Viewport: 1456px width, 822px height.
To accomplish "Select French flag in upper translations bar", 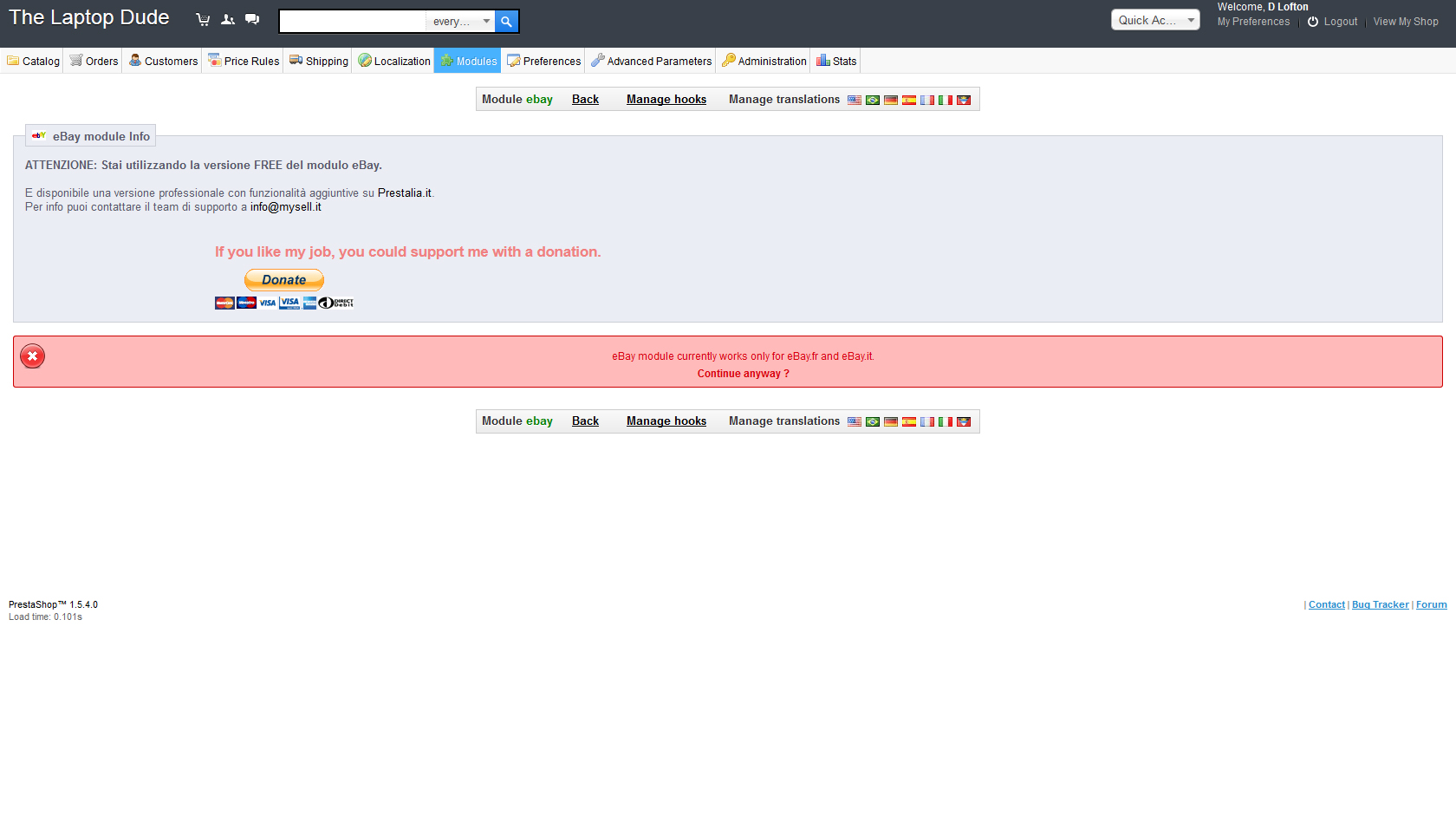I will 927,101.
